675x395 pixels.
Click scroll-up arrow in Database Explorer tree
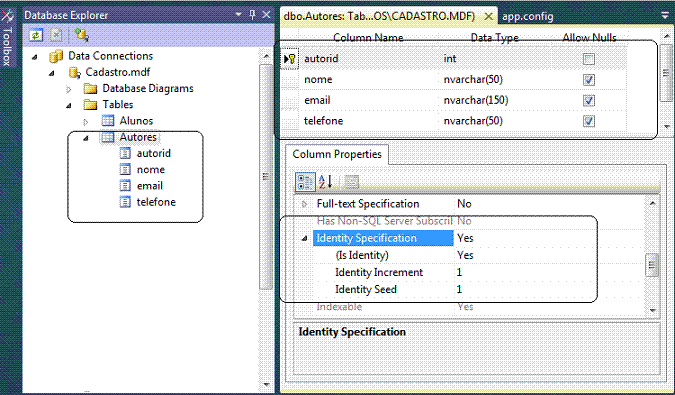coord(266,56)
